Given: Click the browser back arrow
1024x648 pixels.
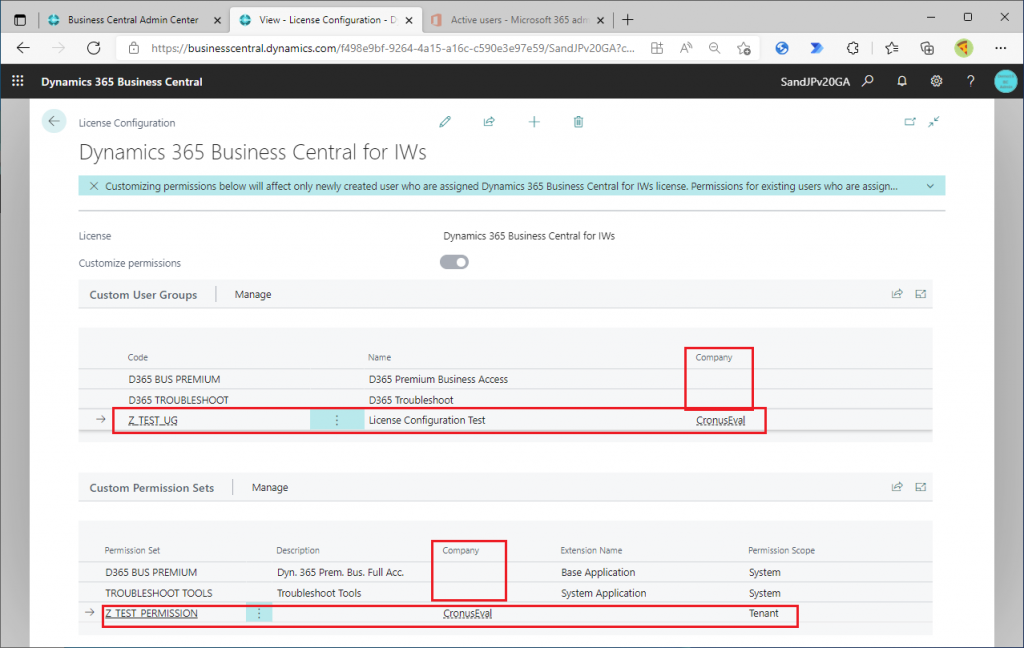Looking at the screenshot, I should coord(24,48).
